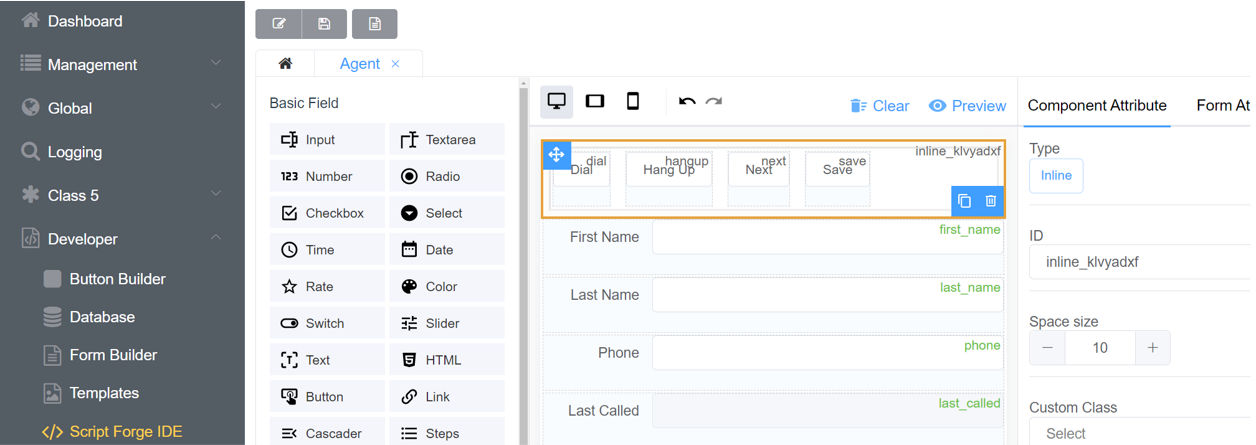The height and width of the screenshot is (445, 1256).
Task: Add a Checkbox basic field
Action: (x=327, y=213)
